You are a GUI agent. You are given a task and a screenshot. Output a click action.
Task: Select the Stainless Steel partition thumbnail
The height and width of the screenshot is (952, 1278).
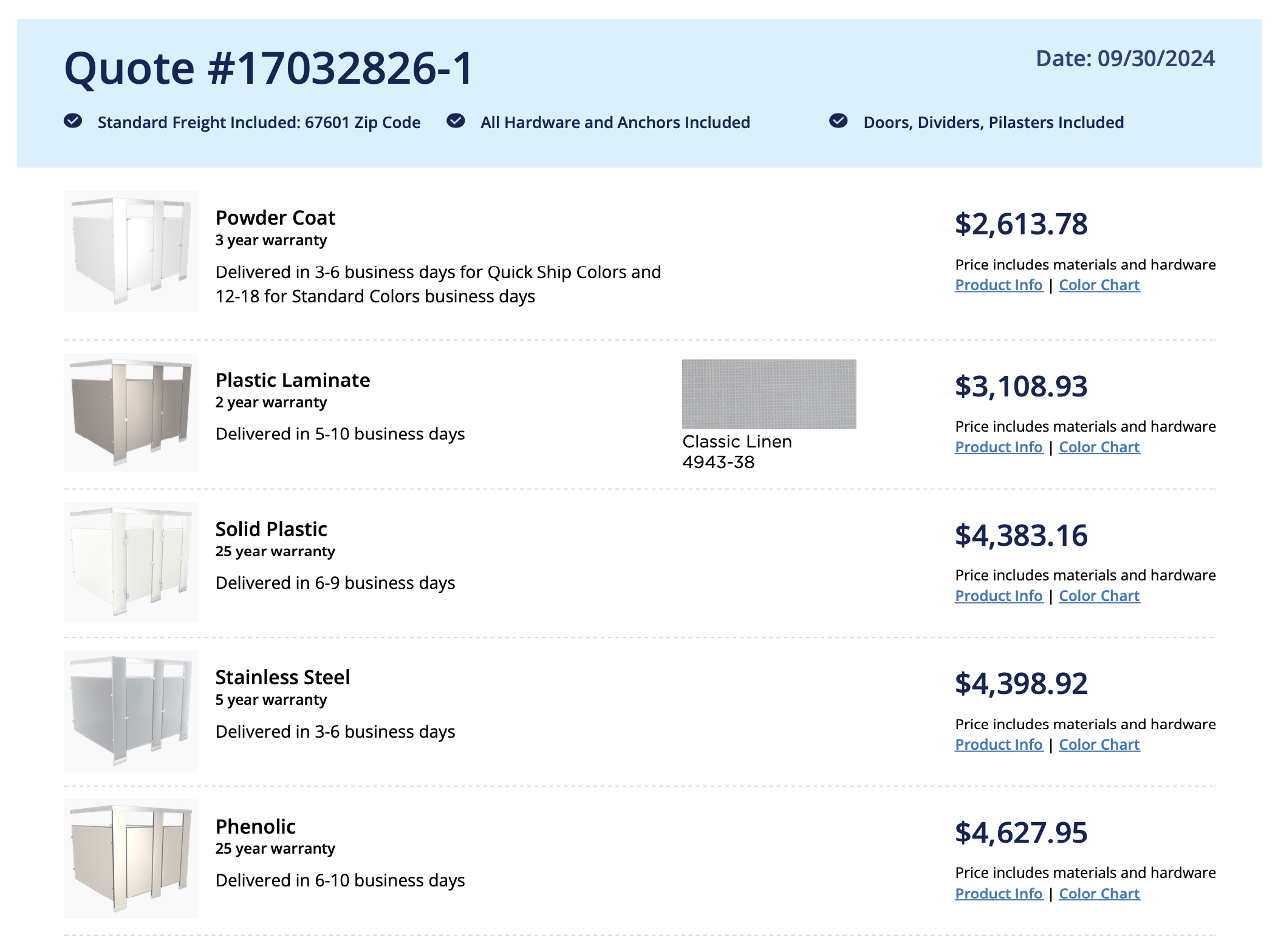click(131, 710)
